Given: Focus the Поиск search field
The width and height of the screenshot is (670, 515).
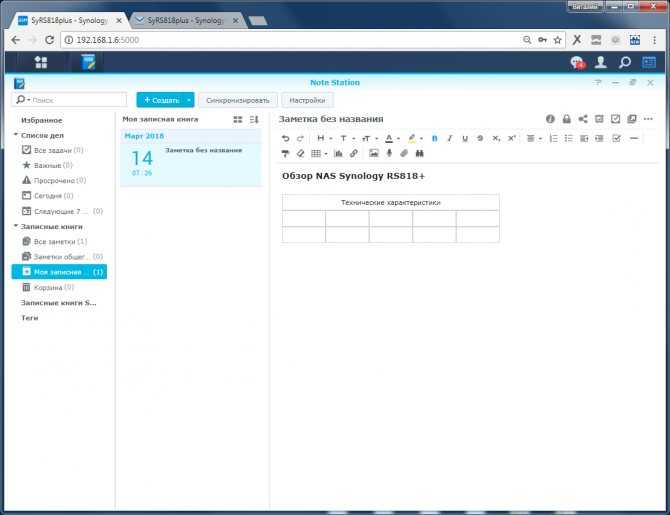Looking at the screenshot, I should click(x=77, y=100).
